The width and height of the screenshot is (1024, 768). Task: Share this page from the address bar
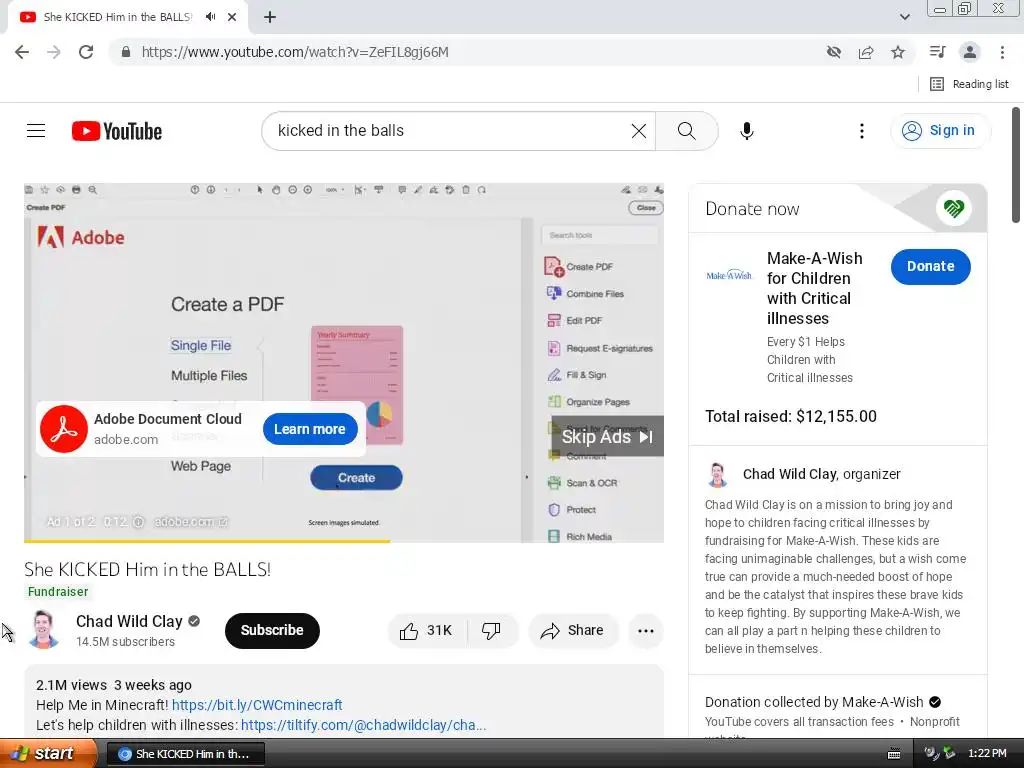(x=866, y=52)
